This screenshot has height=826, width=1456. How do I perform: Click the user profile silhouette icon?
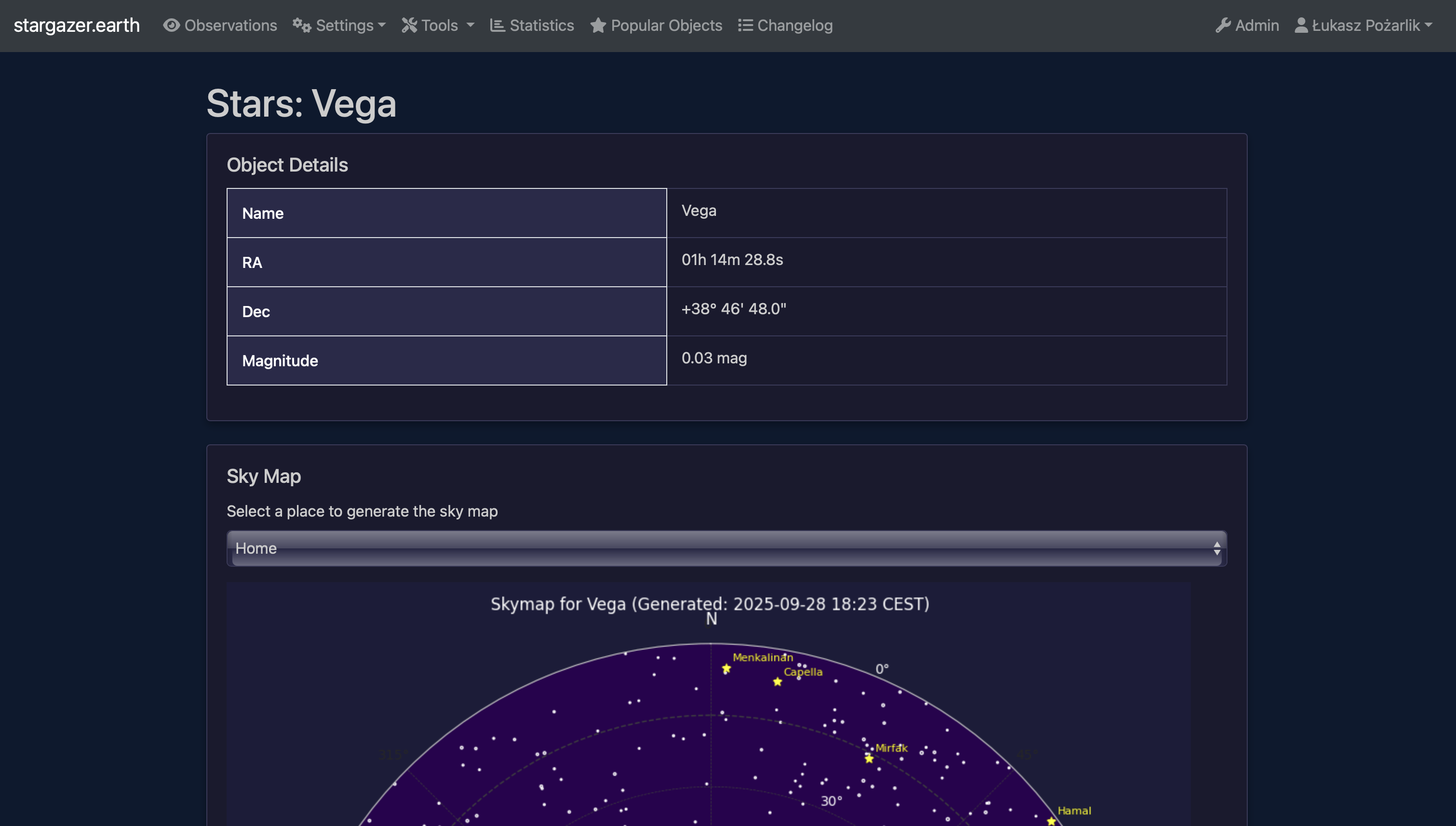click(1301, 26)
